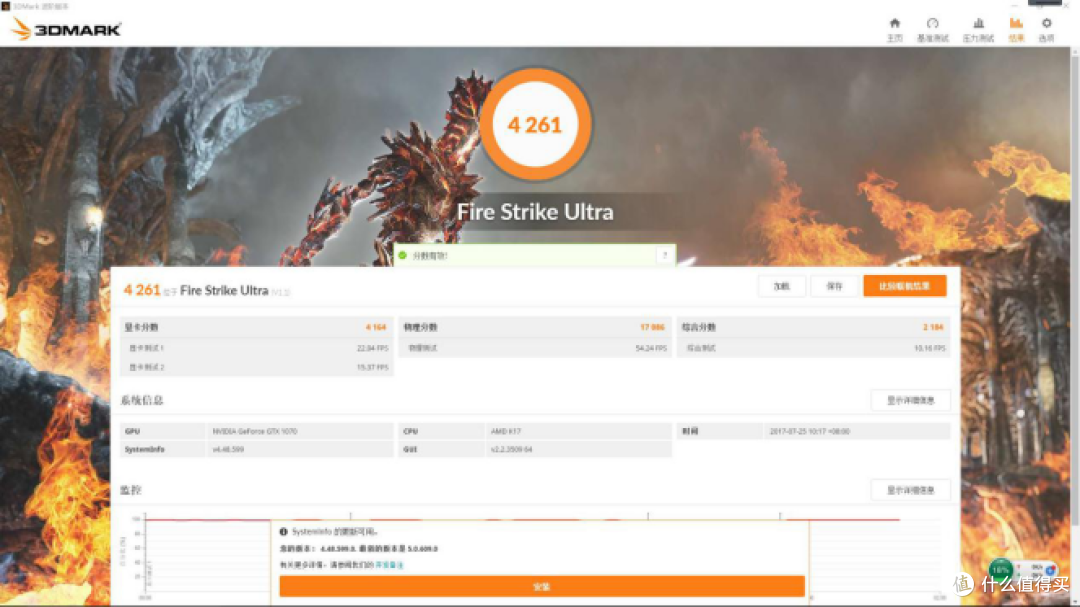1080x607 pixels.
Task: Click the NVIDIA GeForce GTX 1070 value
Action: point(255,431)
